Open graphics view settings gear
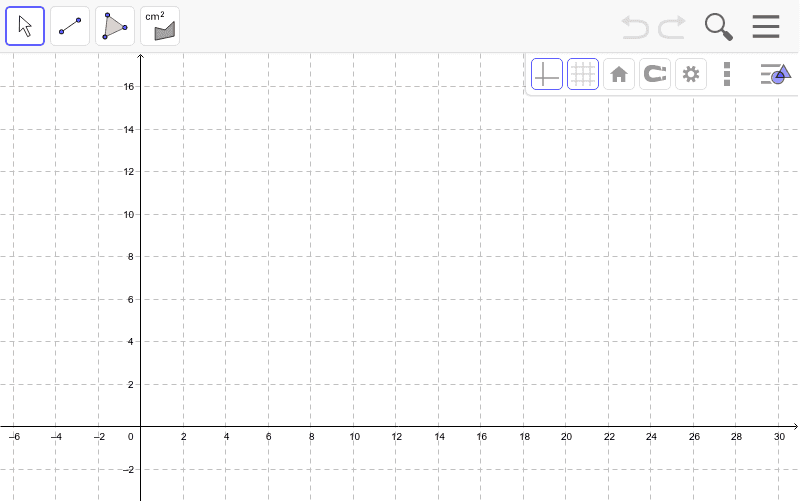This screenshot has width=800, height=503. coord(691,74)
